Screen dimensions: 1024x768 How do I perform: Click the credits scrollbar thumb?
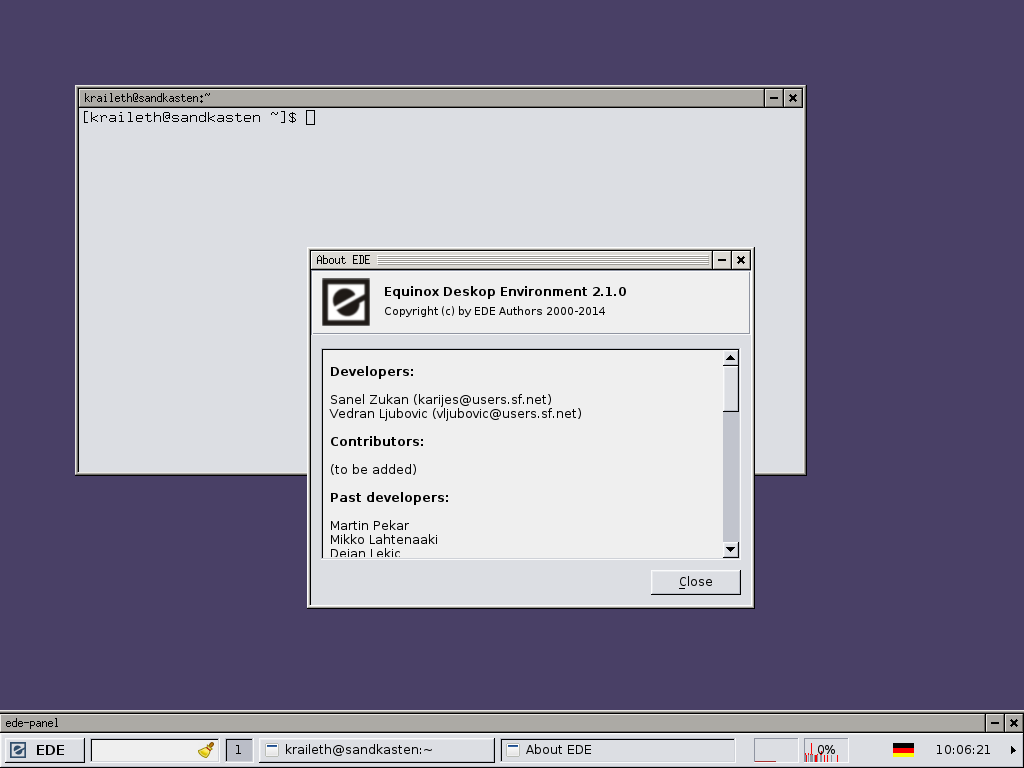(x=730, y=388)
